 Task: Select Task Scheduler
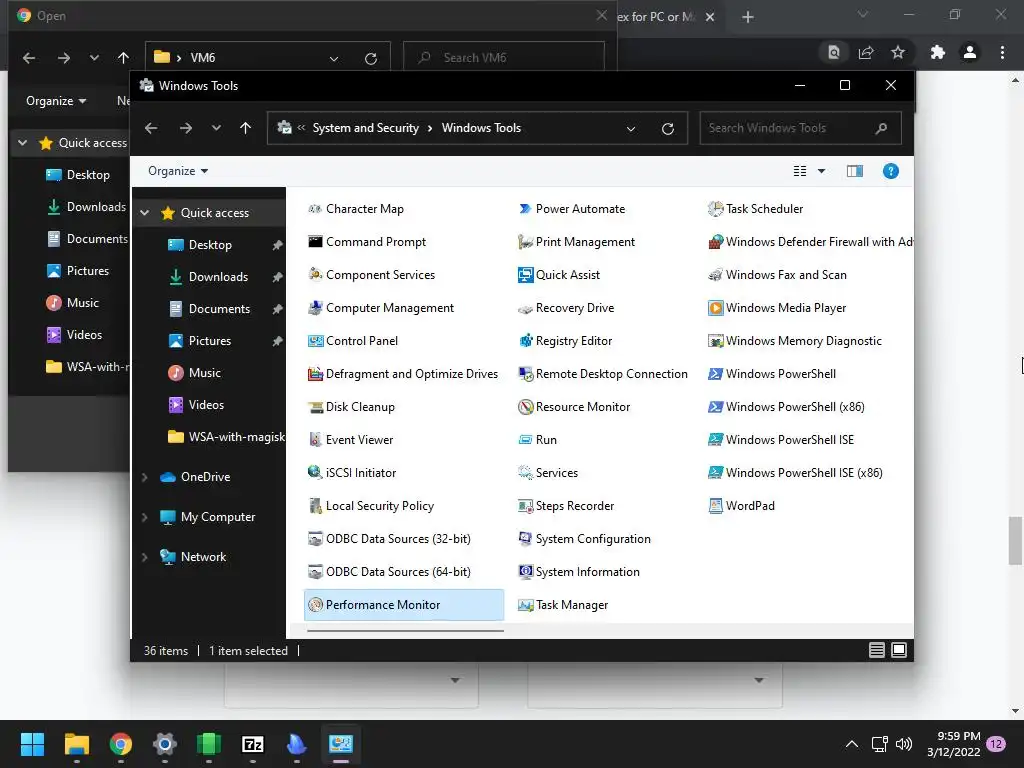pos(756,209)
